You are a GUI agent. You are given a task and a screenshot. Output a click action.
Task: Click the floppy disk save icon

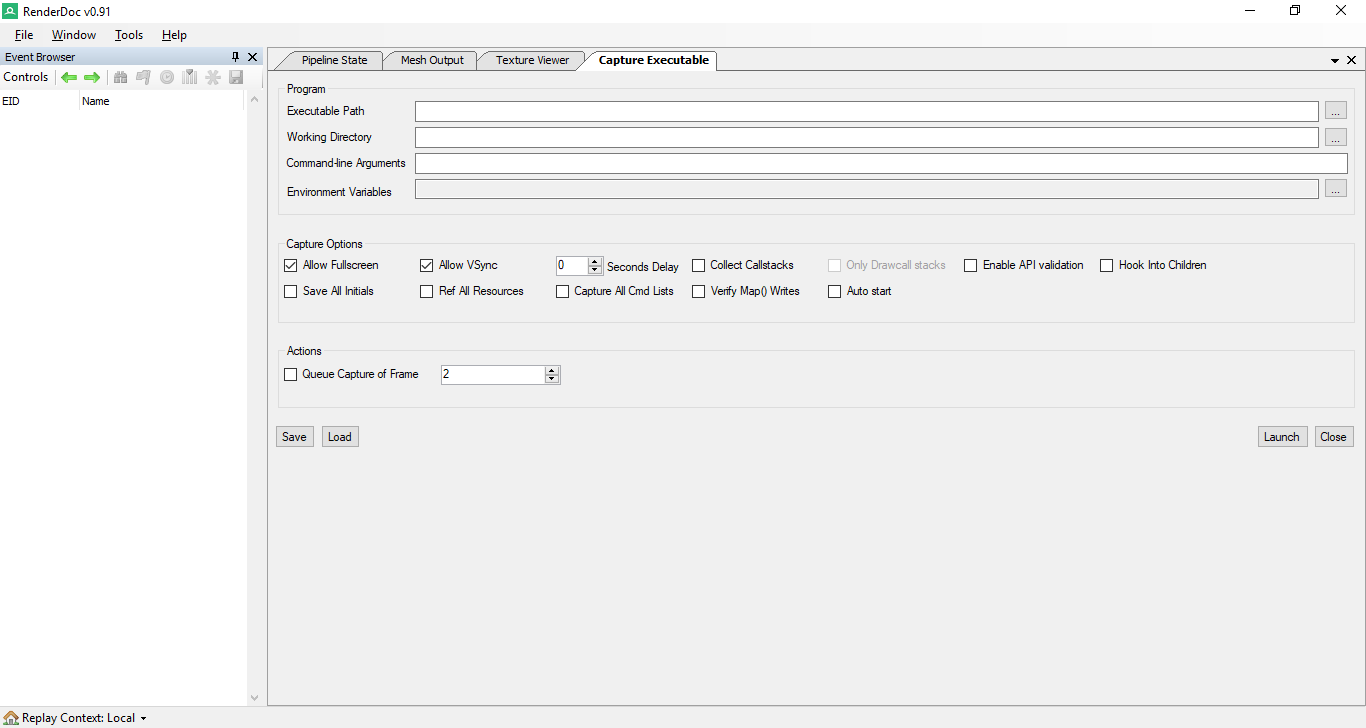coord(236,77)
